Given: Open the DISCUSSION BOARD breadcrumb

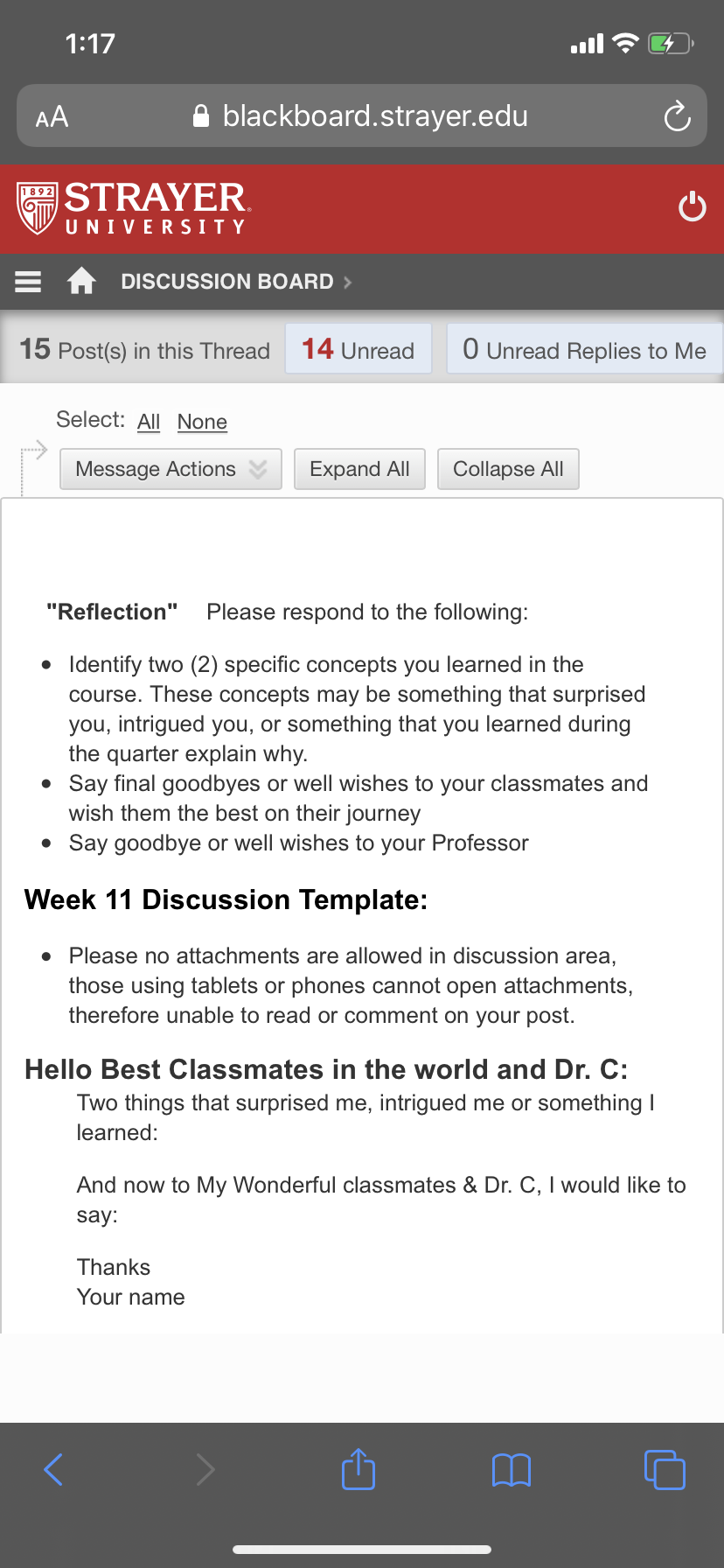Looking at the screenshot, I should [227, 282].
